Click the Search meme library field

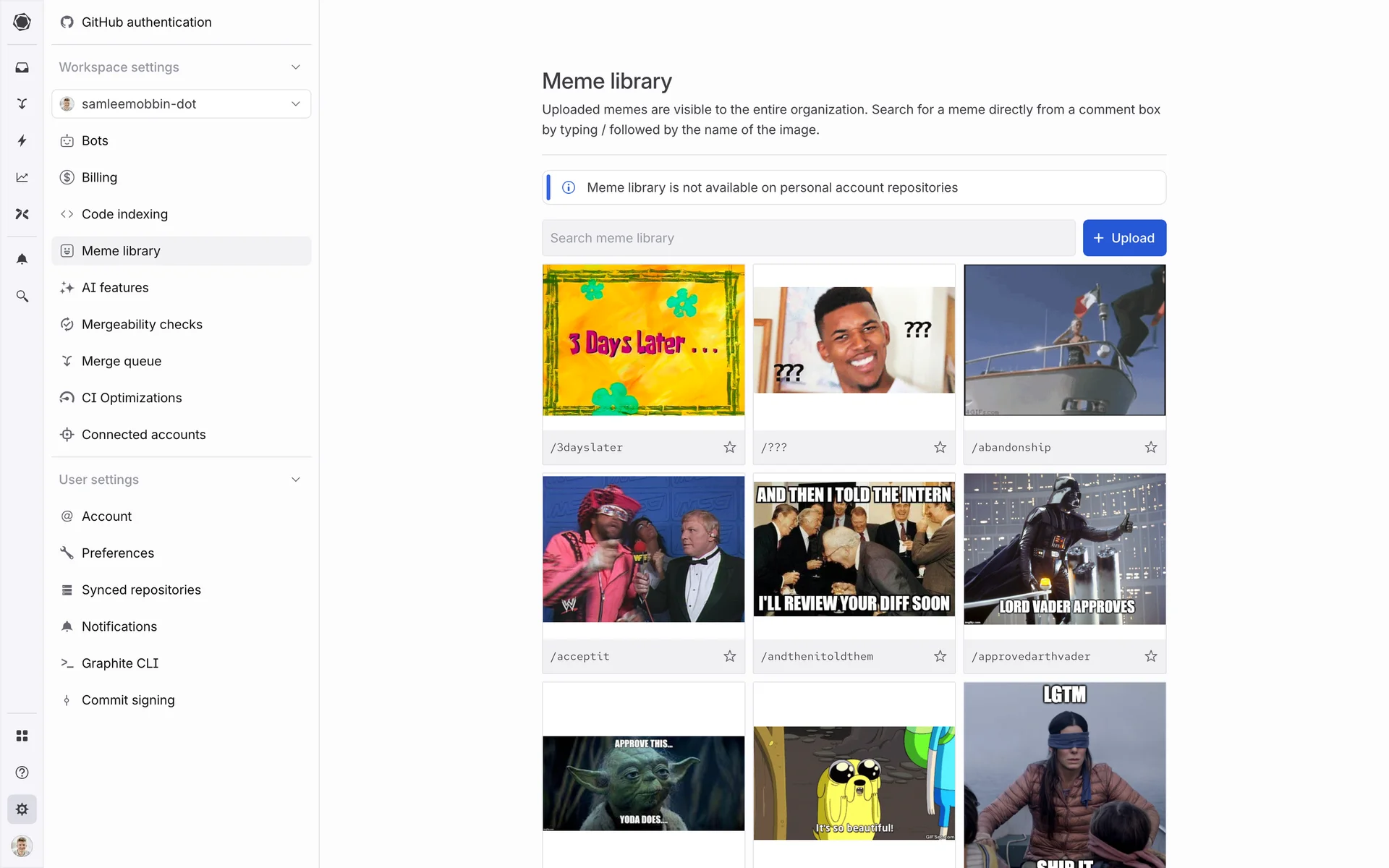point(808,238)
